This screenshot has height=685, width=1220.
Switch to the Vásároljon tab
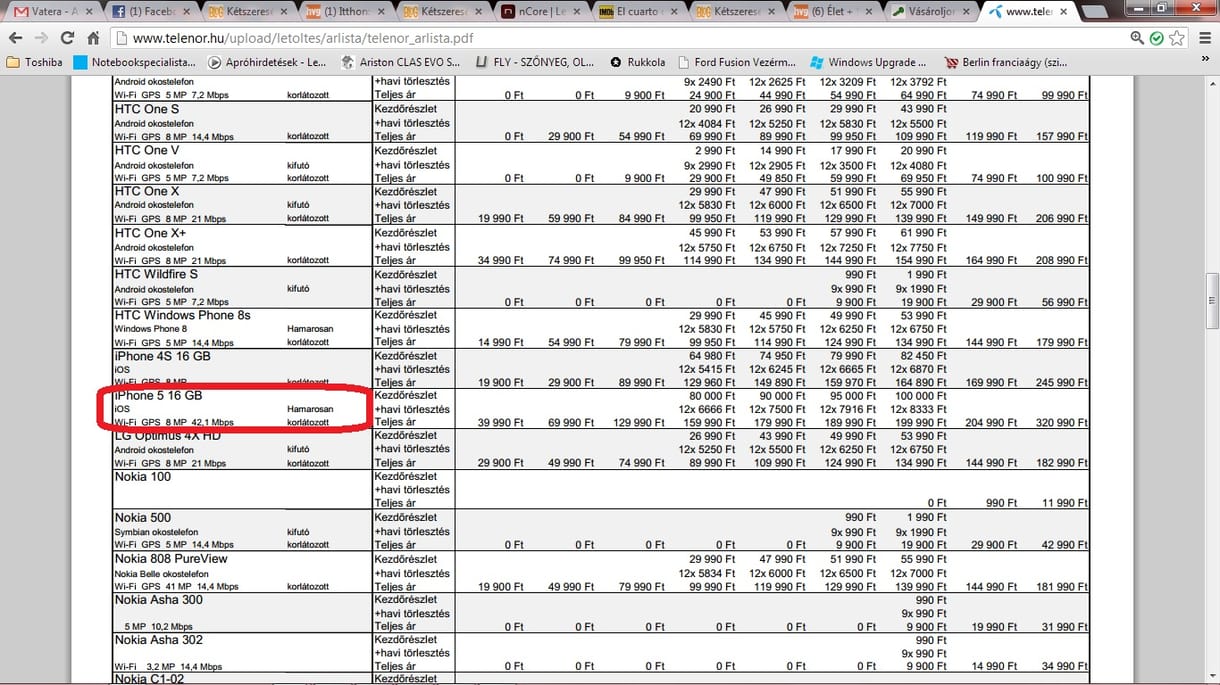coord(930,12)
